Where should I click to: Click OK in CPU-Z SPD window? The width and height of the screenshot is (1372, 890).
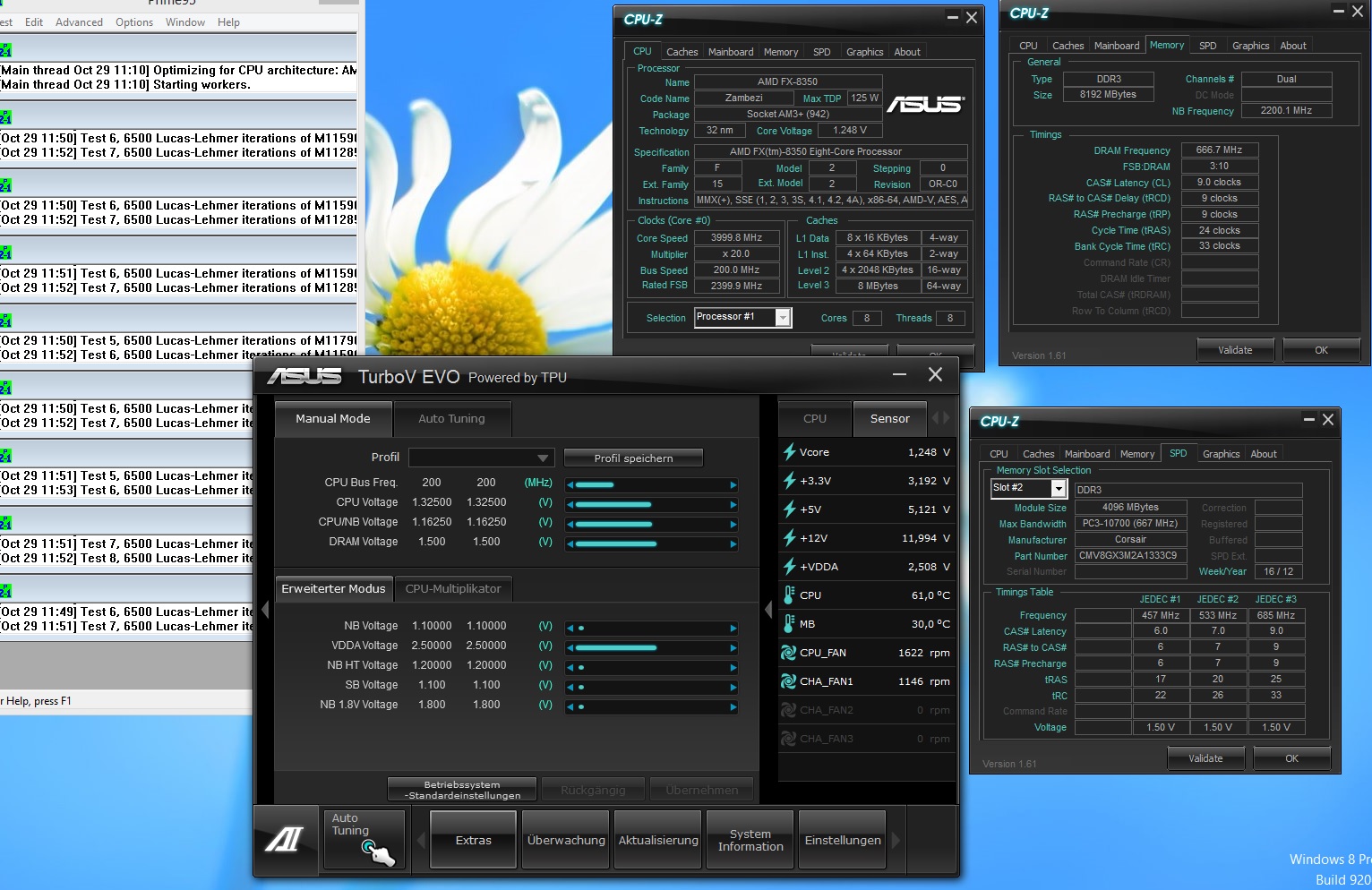1291,758
